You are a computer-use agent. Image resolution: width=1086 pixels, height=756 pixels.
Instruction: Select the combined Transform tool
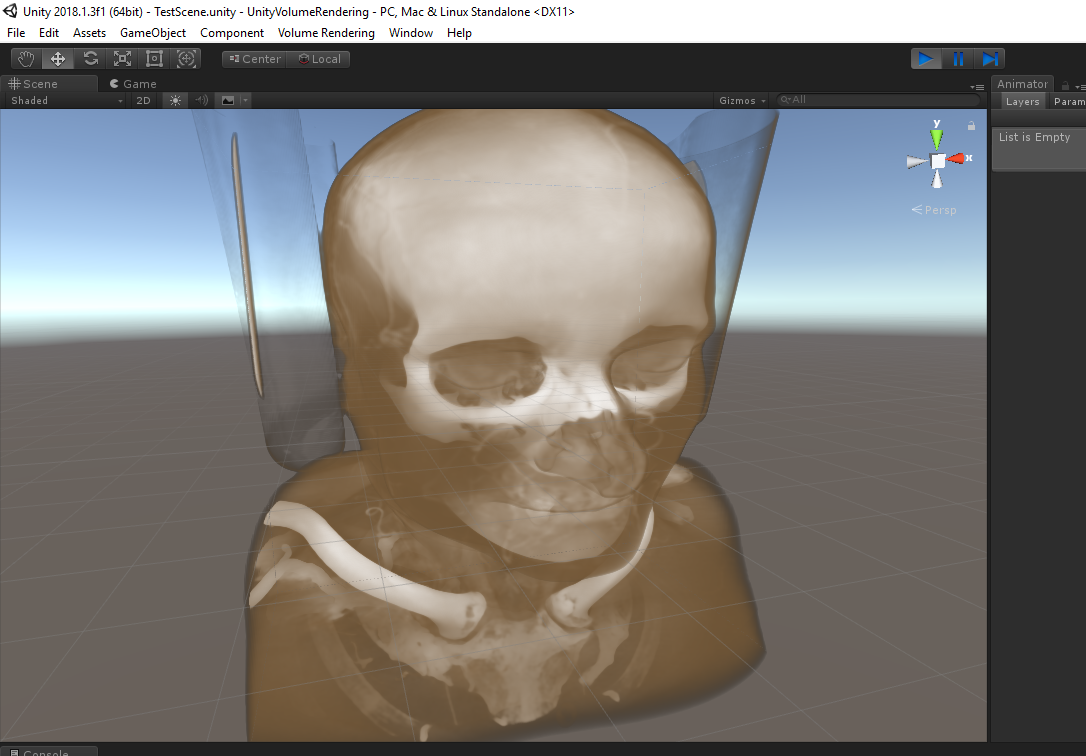[x=186, y=59]
